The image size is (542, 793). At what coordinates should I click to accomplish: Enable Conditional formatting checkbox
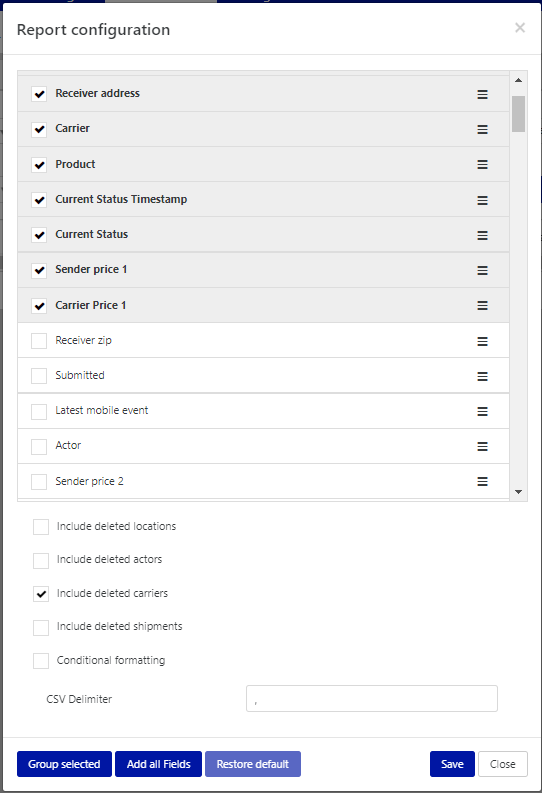click(41, 661)
